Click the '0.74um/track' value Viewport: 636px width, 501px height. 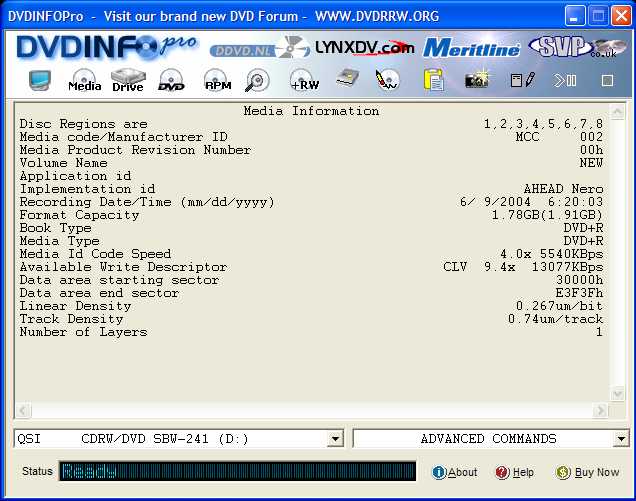tap(555, 319)
